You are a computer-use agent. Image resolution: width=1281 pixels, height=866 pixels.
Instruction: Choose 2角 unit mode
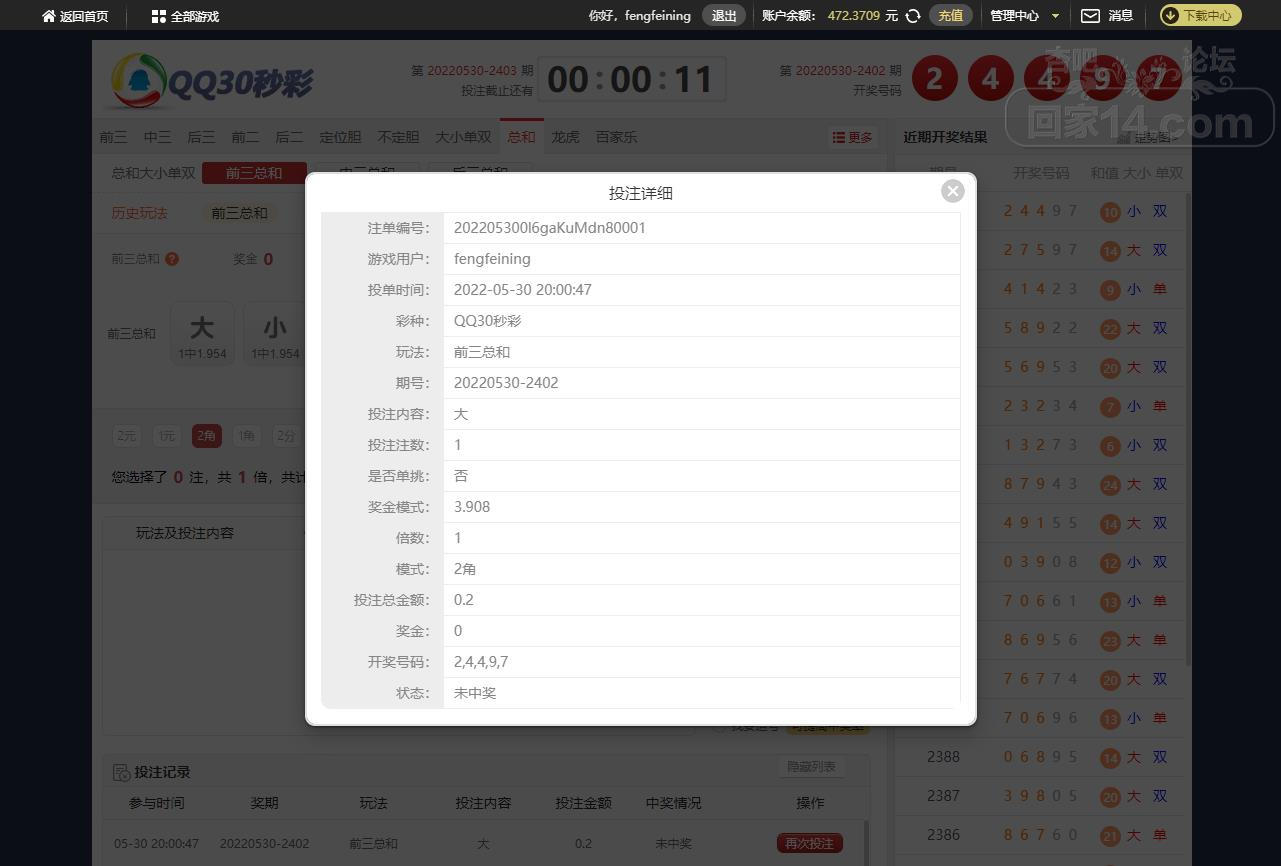click(207, 436)
